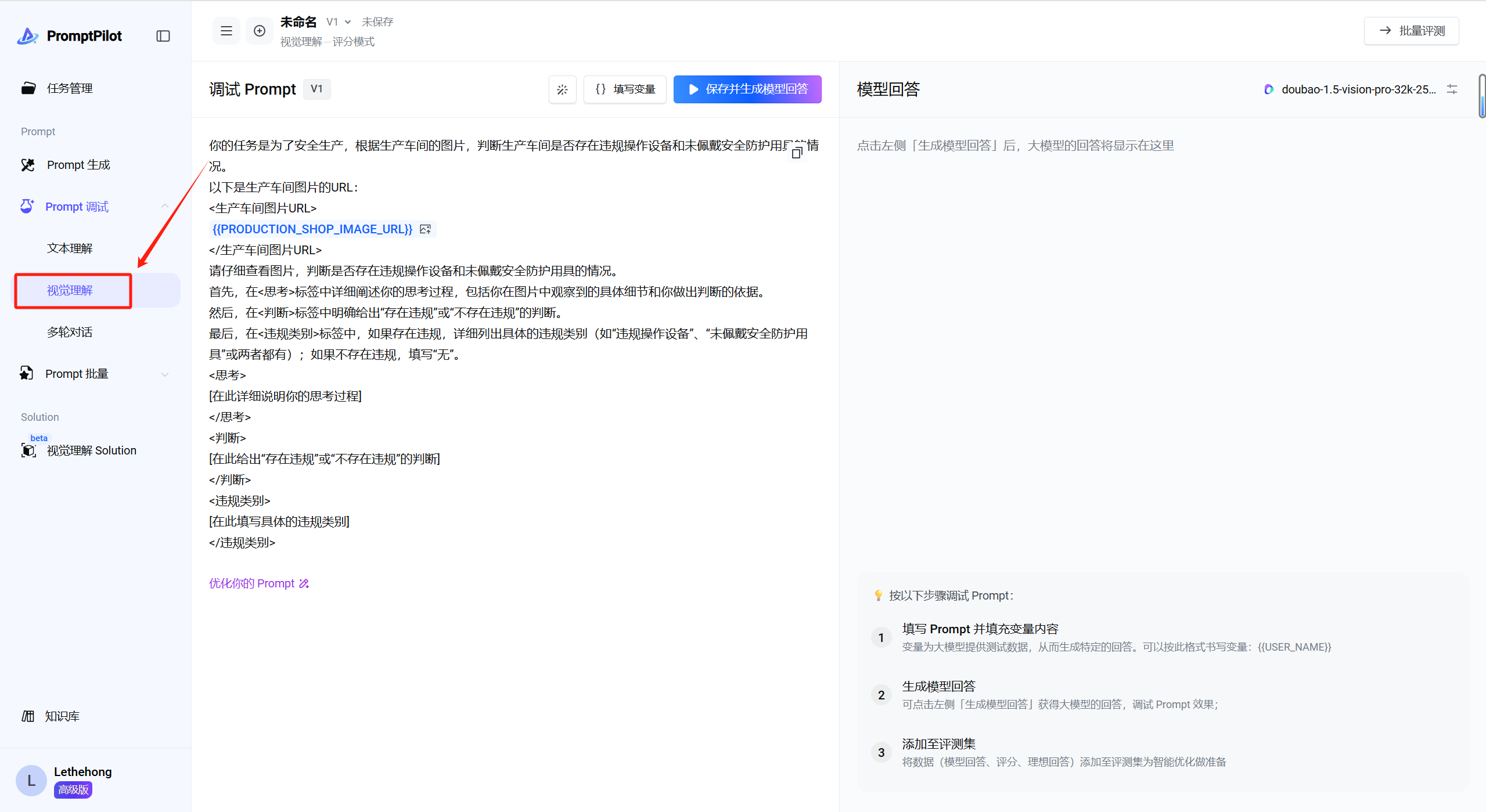Viewport: 1486px width, 812px height.
Task: Collapse the Prompt 调试 section
Action: (165, 207)
